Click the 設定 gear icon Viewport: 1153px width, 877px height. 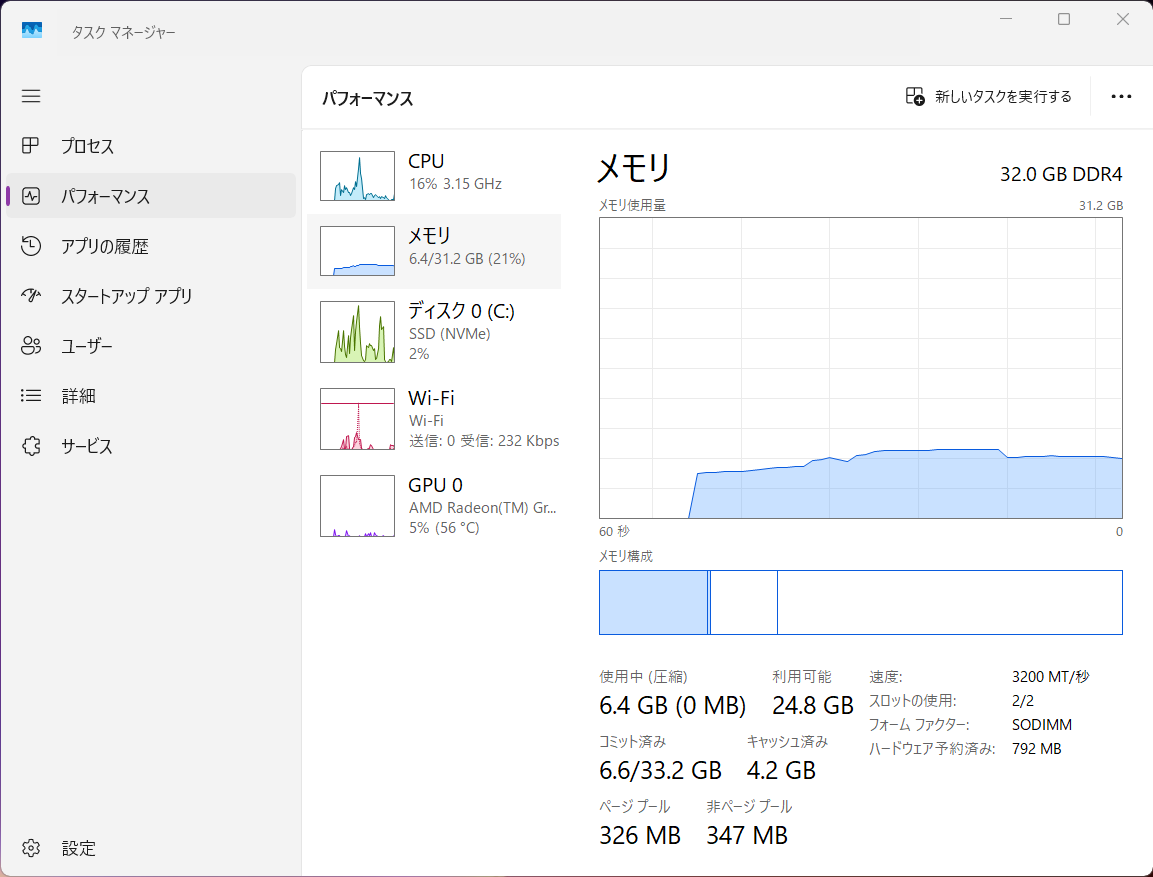(31, 848)
